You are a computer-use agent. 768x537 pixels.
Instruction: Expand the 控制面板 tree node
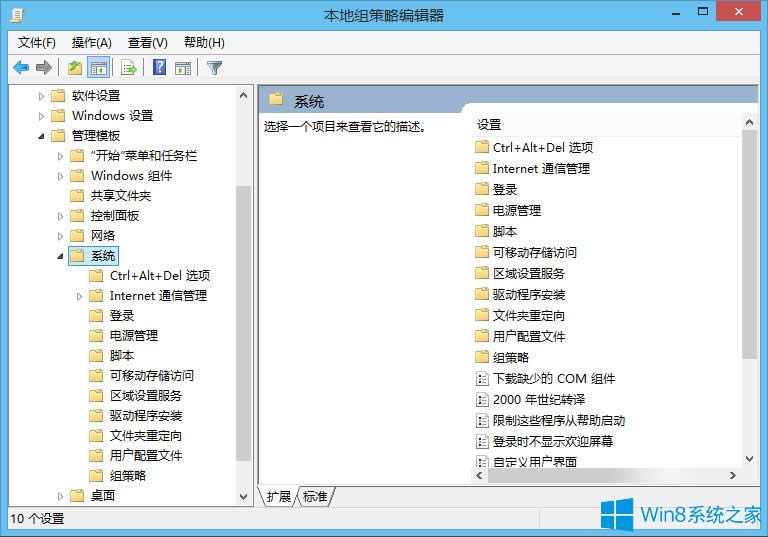pyautogui.click(x=61, y=216)
